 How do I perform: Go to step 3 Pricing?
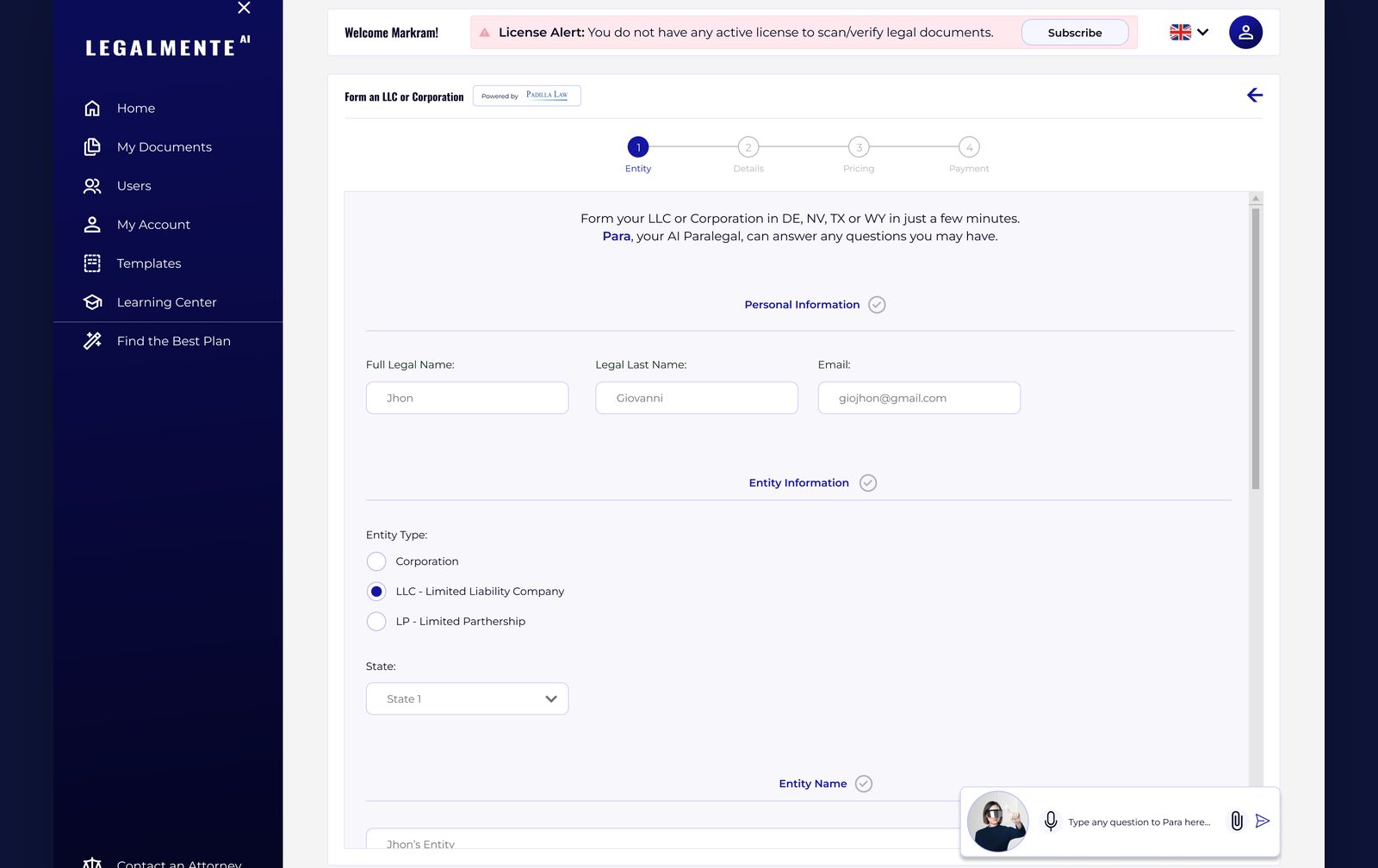[x=859, y=147]
